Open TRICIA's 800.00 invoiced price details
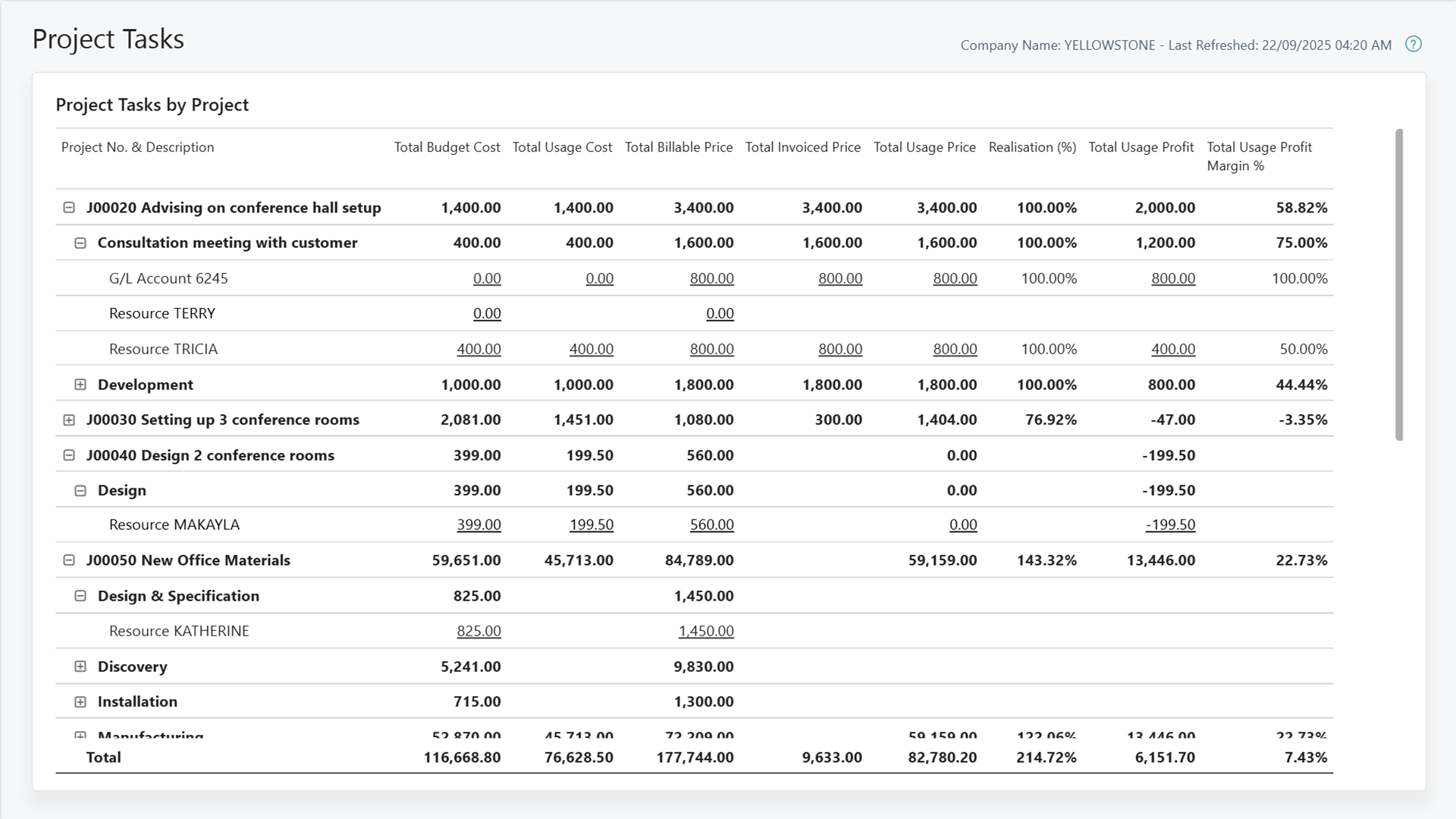The height and width of the screenshot is (819, 1456). coord(839,349)
